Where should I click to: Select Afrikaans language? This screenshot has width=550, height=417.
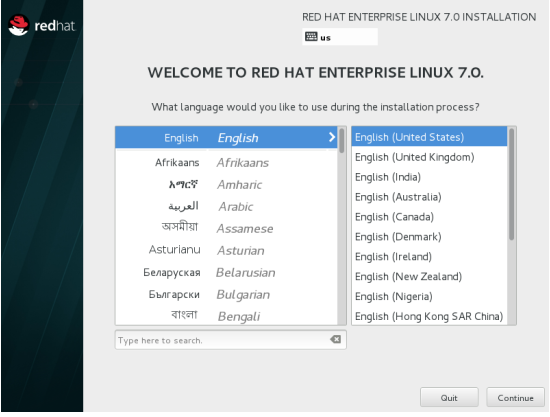pos(226,163)
